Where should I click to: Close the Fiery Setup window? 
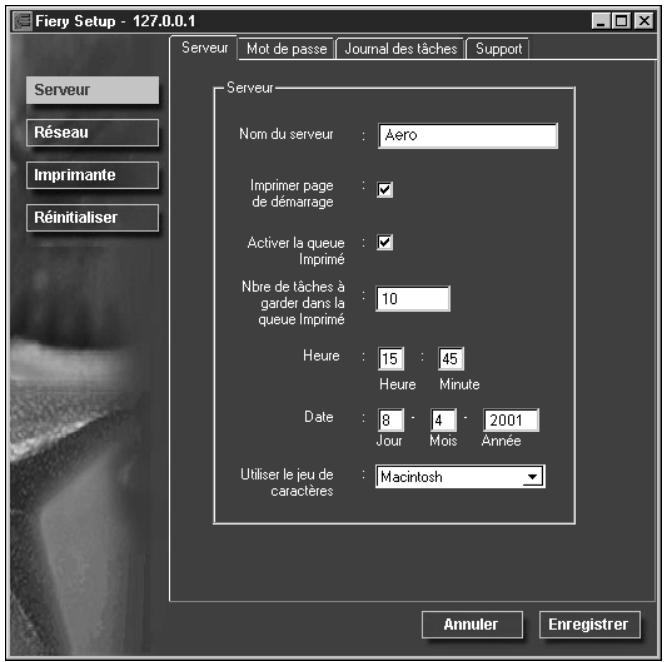[644, 21]
